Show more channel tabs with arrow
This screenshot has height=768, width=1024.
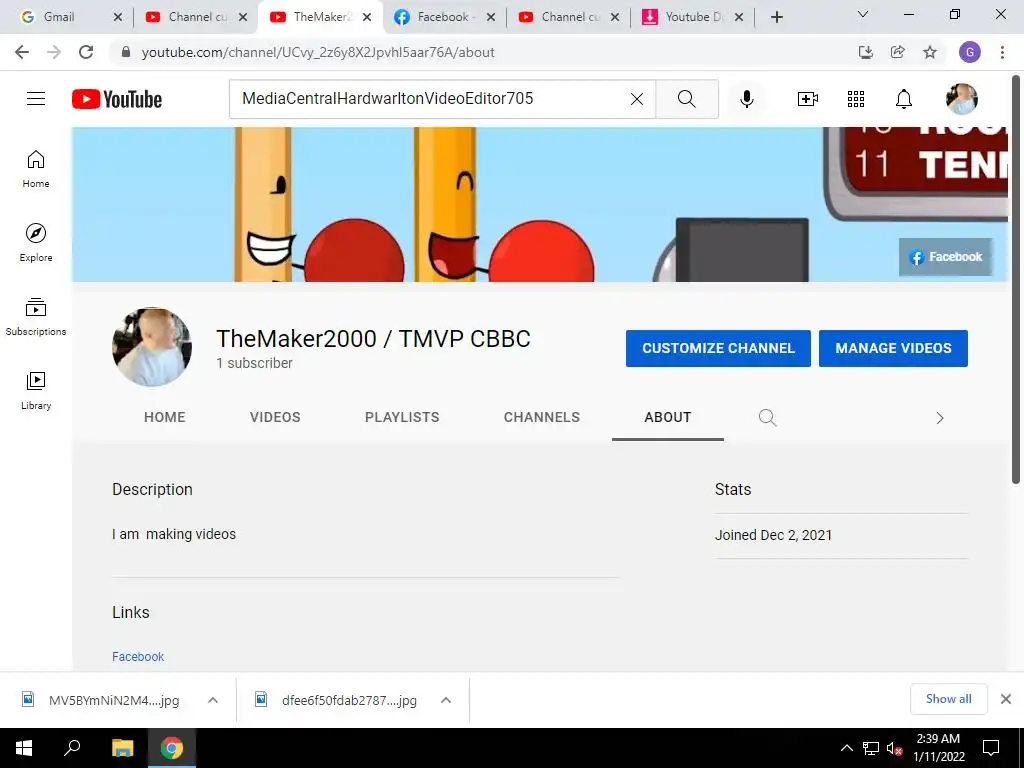(940, 418)
